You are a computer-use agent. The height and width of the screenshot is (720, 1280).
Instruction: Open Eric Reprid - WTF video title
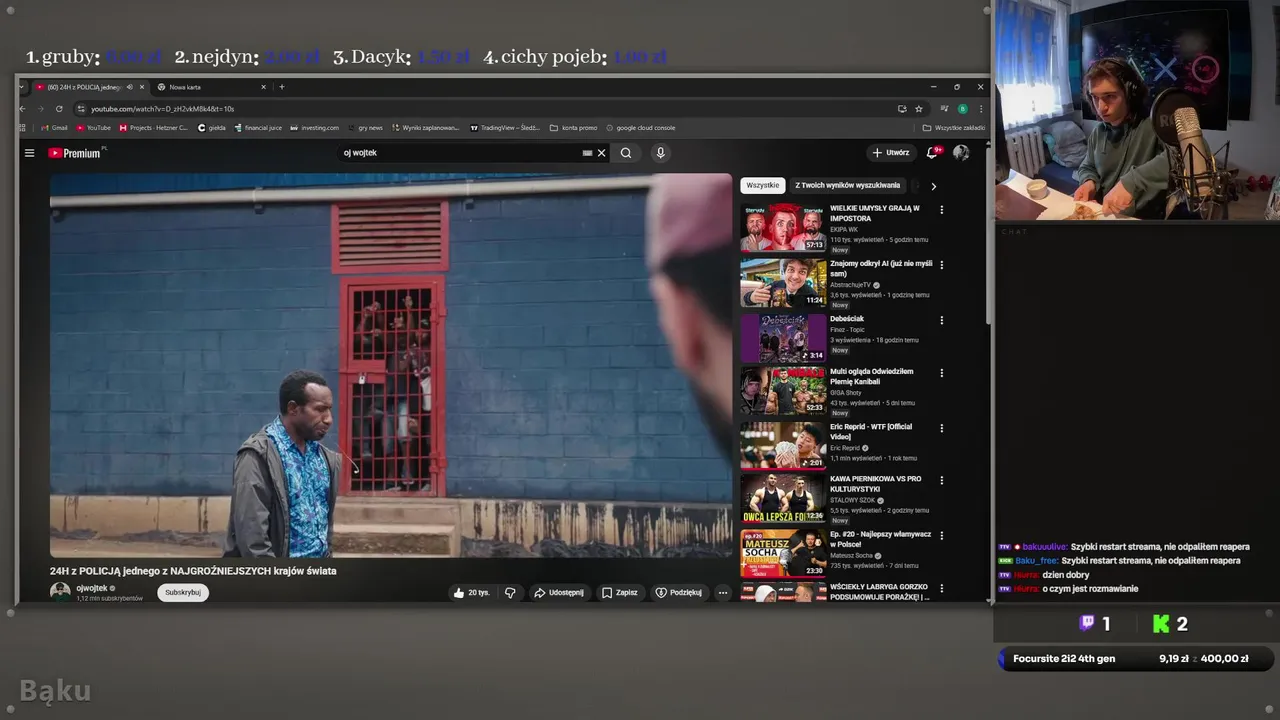coord(871,431)
